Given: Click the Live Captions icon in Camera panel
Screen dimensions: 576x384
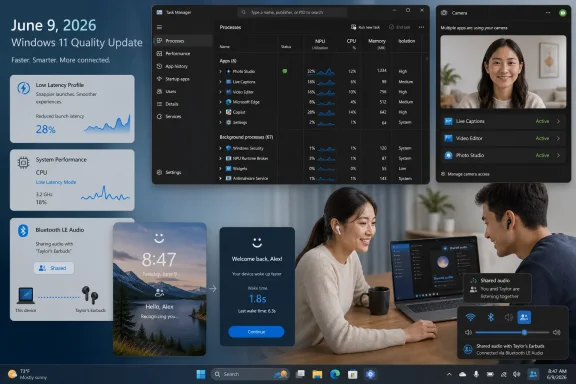Looking at the screenshot, I should (x=448, y=121).
